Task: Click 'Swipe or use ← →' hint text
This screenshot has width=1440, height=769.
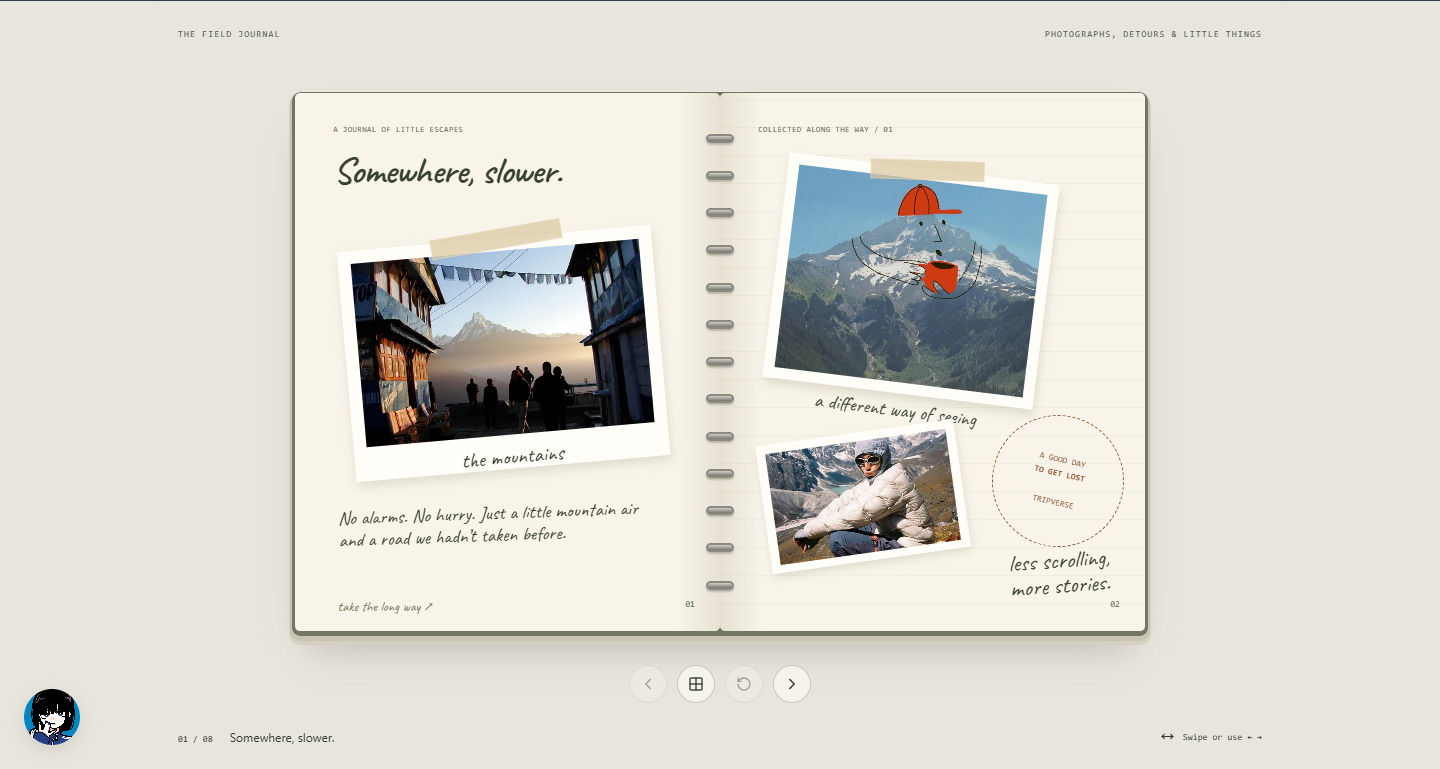Action: point(1222,737)
